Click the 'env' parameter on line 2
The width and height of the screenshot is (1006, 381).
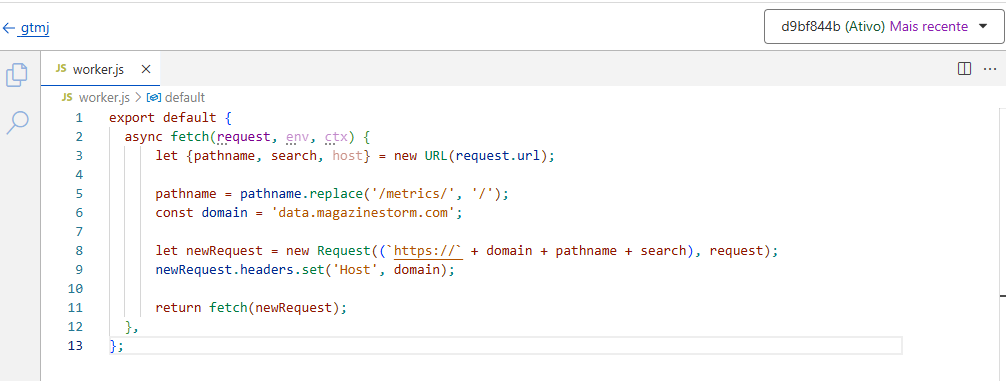click(x=298, y=137)
